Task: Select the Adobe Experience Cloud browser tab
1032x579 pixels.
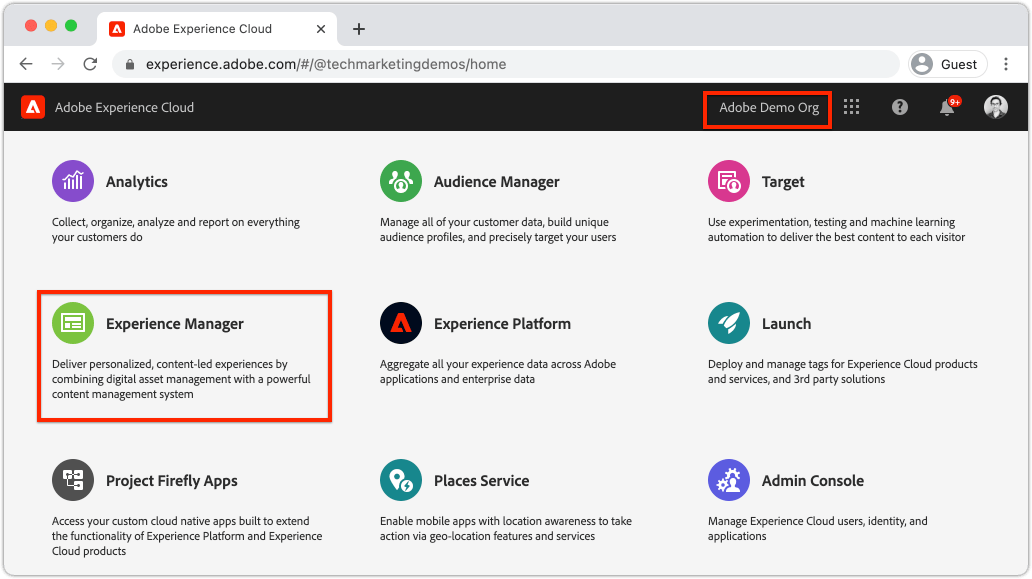Action: [x=205, y=28]
